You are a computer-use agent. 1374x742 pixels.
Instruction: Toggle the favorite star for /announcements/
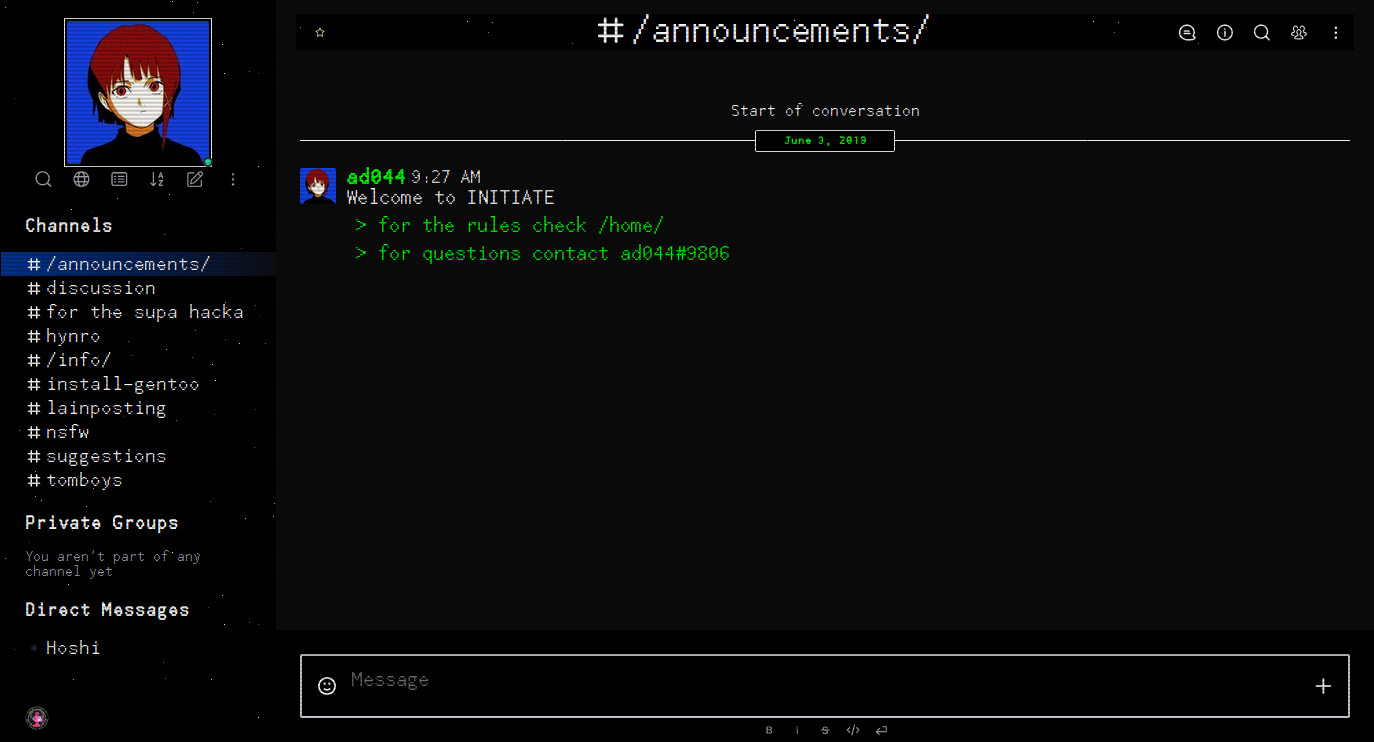320,33
